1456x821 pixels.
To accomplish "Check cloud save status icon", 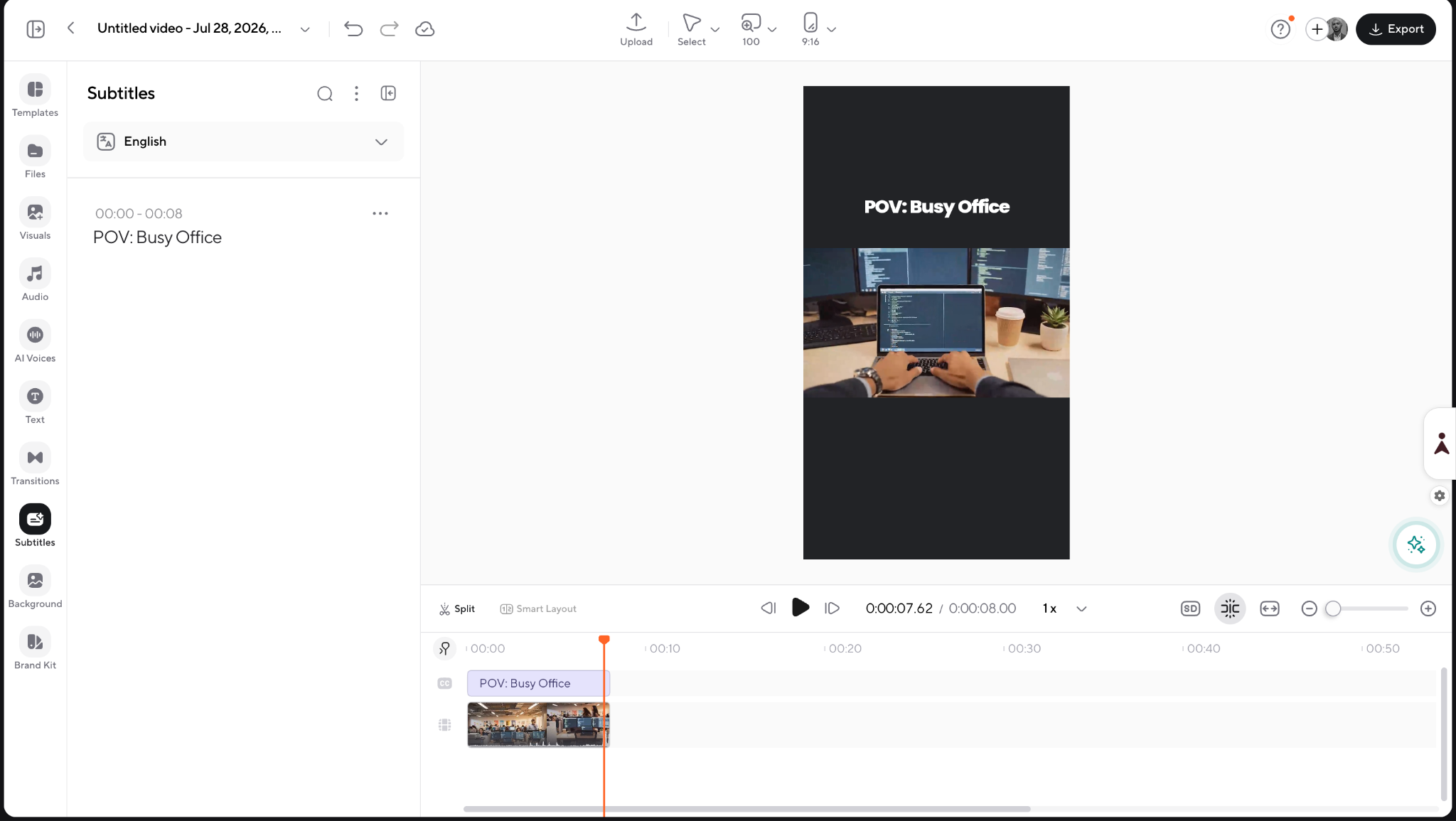I will pyautogui.click(x=425, y=29).
